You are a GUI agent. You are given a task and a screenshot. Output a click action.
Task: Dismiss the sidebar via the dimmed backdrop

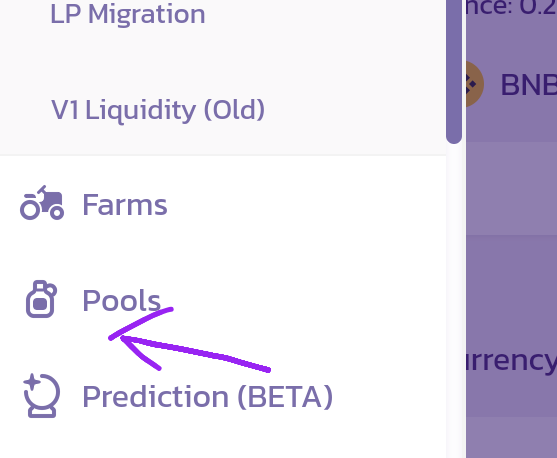point(511,284)
